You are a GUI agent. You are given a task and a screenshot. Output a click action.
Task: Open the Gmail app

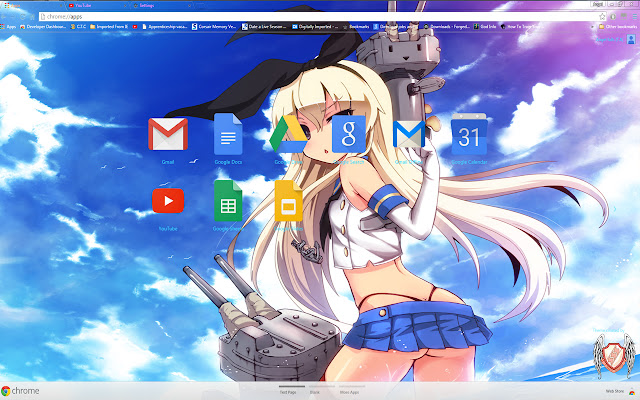click(167, 134)
